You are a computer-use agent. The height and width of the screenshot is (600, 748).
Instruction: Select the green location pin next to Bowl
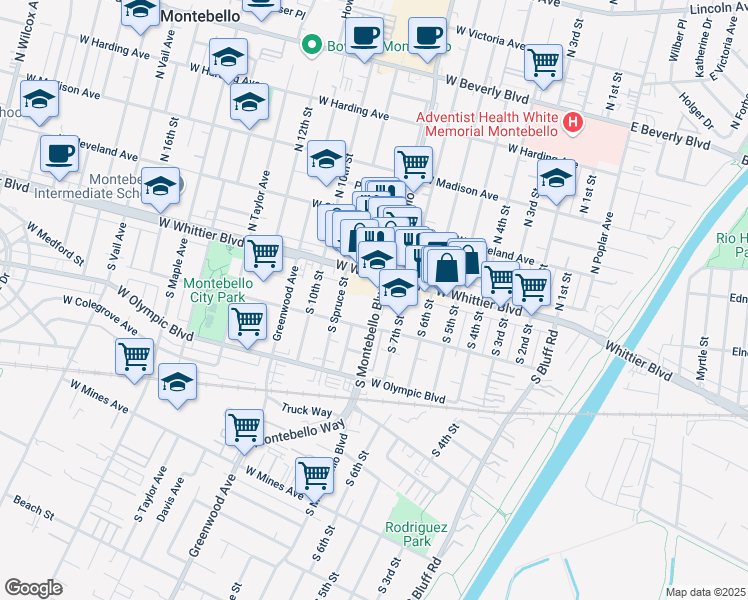pyautogui.click(x=312, y=46)
